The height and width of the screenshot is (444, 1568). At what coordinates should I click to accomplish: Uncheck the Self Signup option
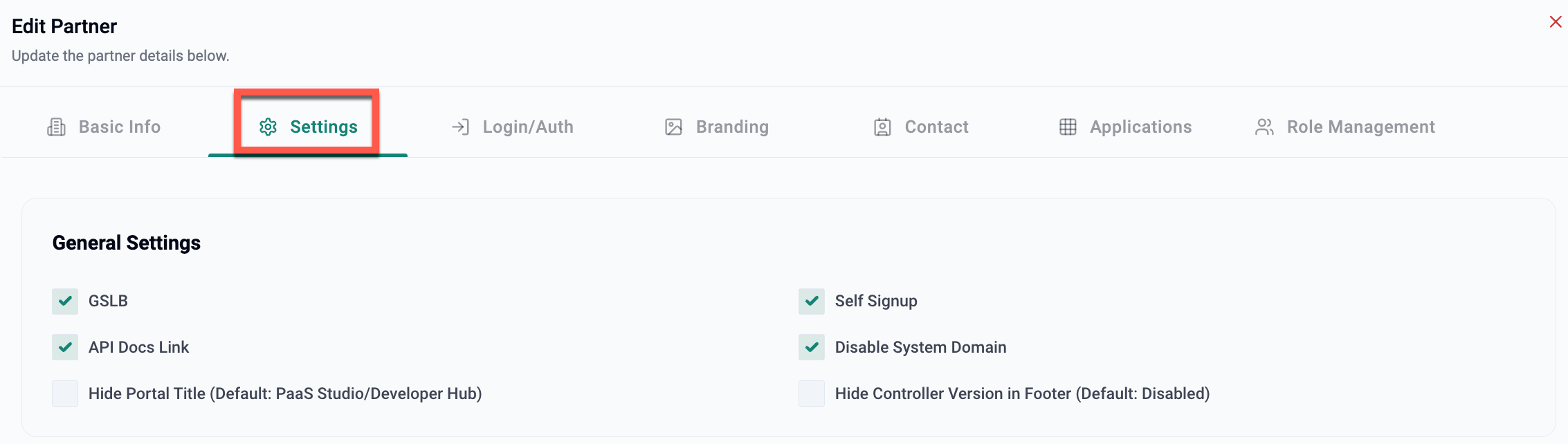812,302
